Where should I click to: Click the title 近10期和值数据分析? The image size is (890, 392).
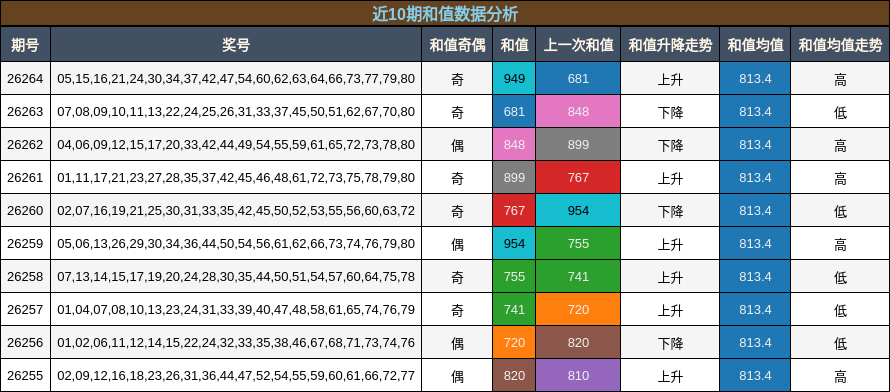click(445, 14)
